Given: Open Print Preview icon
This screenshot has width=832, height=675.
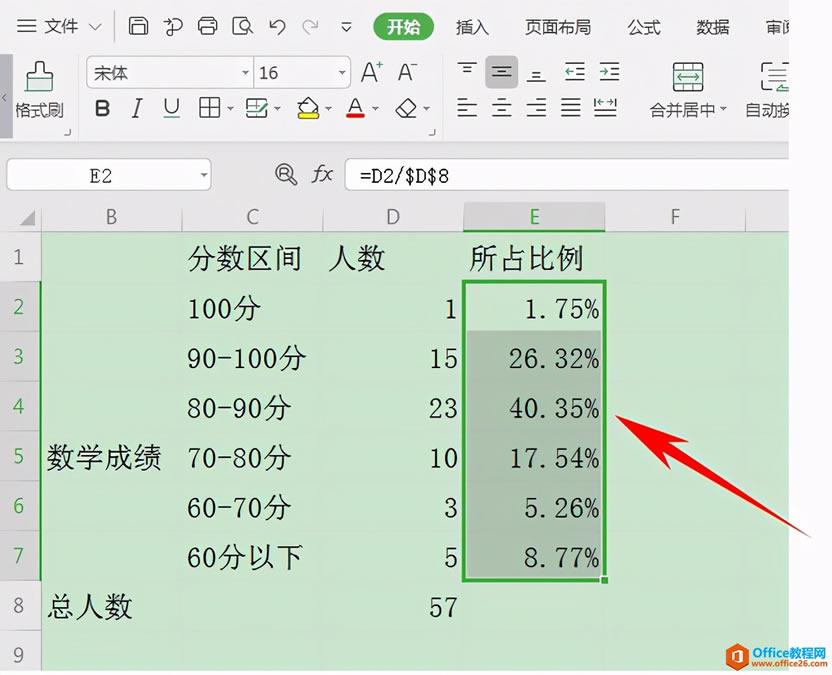Looking at the screenshot, I should point(242,25).
